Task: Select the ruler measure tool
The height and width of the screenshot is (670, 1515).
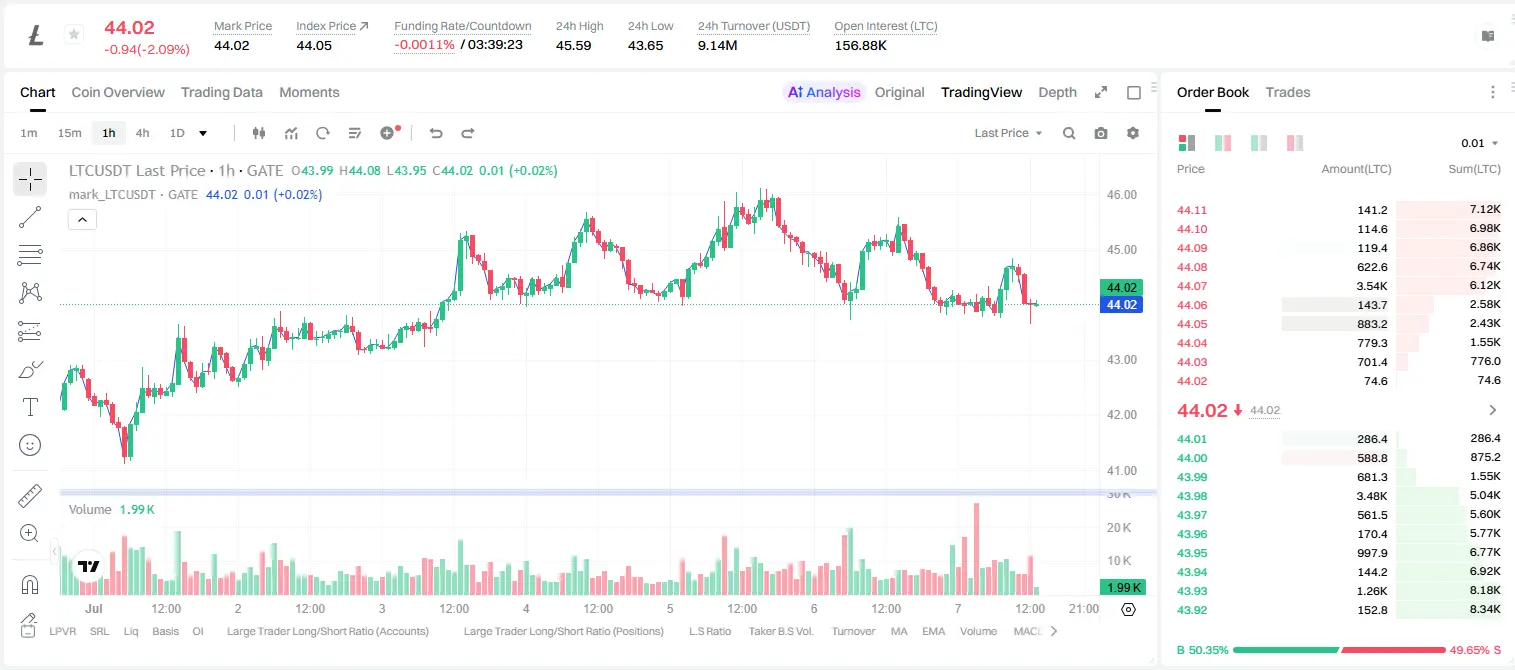Action: 30,496
